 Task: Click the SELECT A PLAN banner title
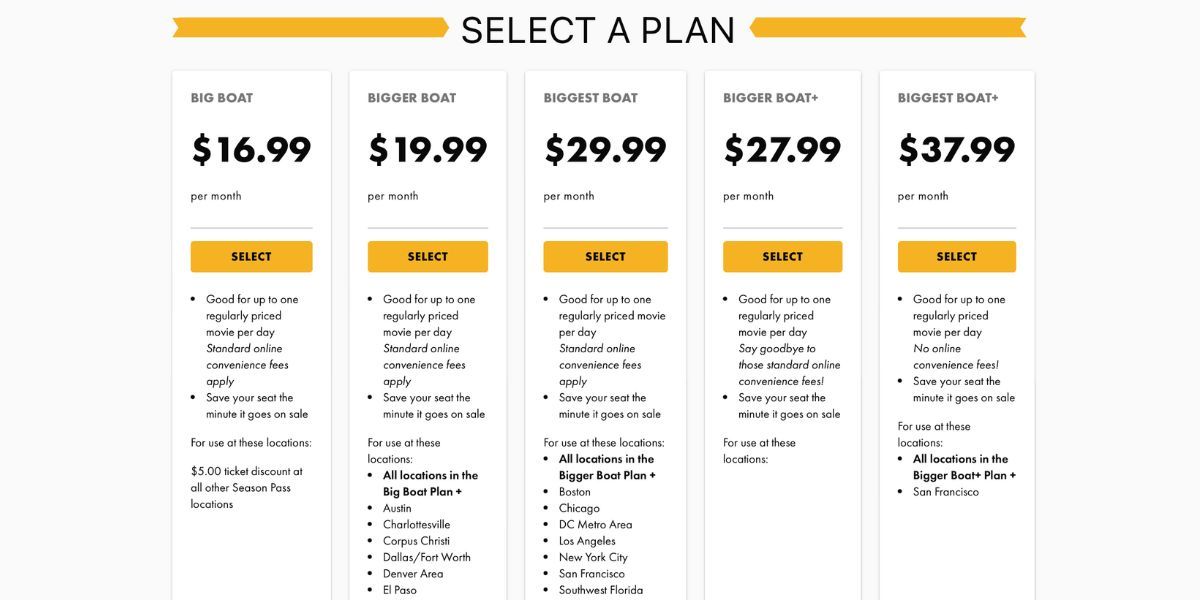click(598, 31)
